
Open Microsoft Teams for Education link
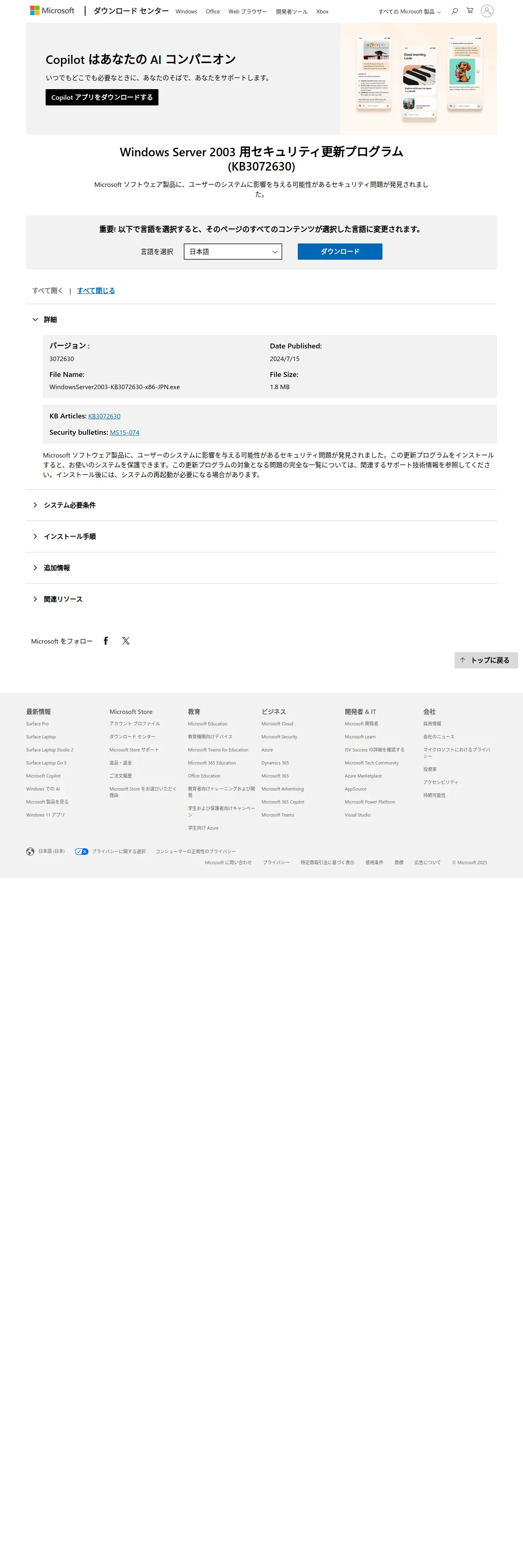(218, 750)
